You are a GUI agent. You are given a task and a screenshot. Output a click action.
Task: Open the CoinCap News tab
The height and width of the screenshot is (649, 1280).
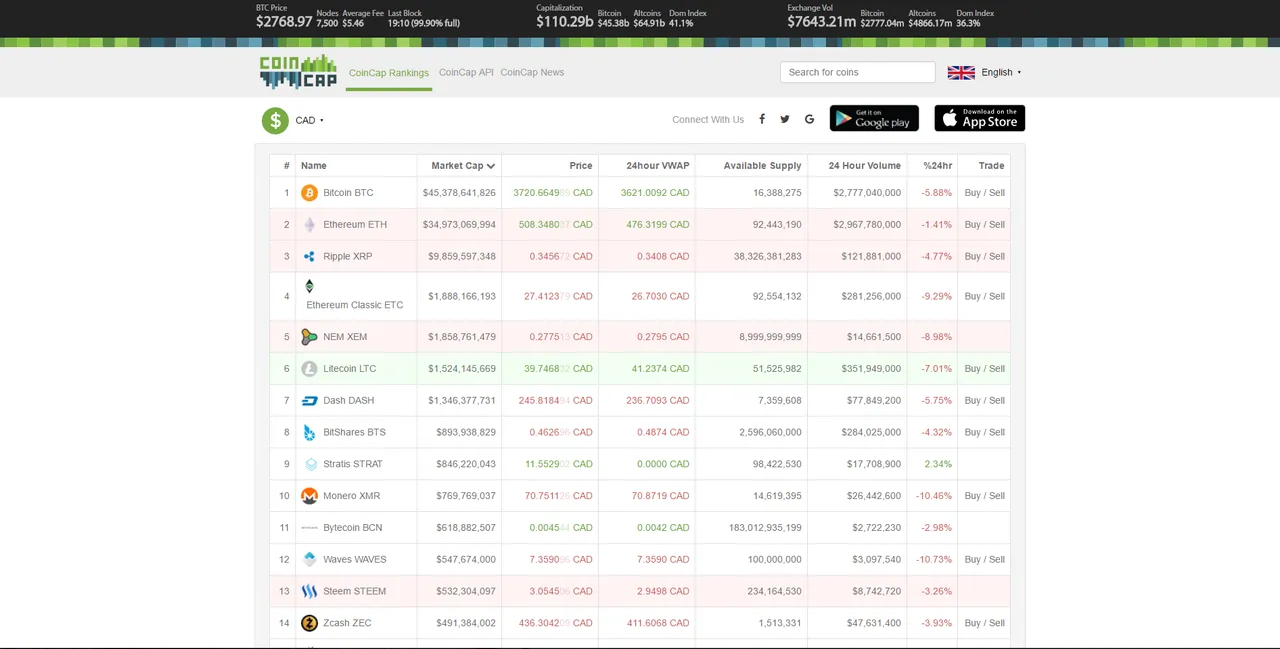(532, 72)
